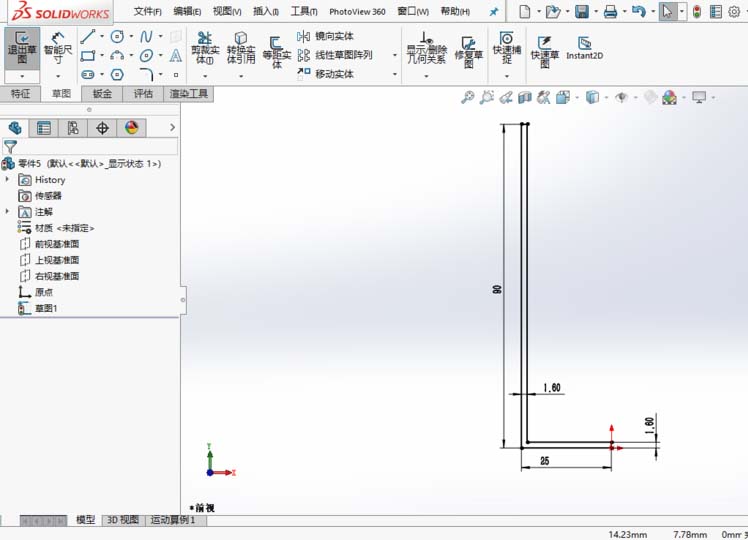Switch to Render Tools (渲染工具) tab

coord(188,93)
